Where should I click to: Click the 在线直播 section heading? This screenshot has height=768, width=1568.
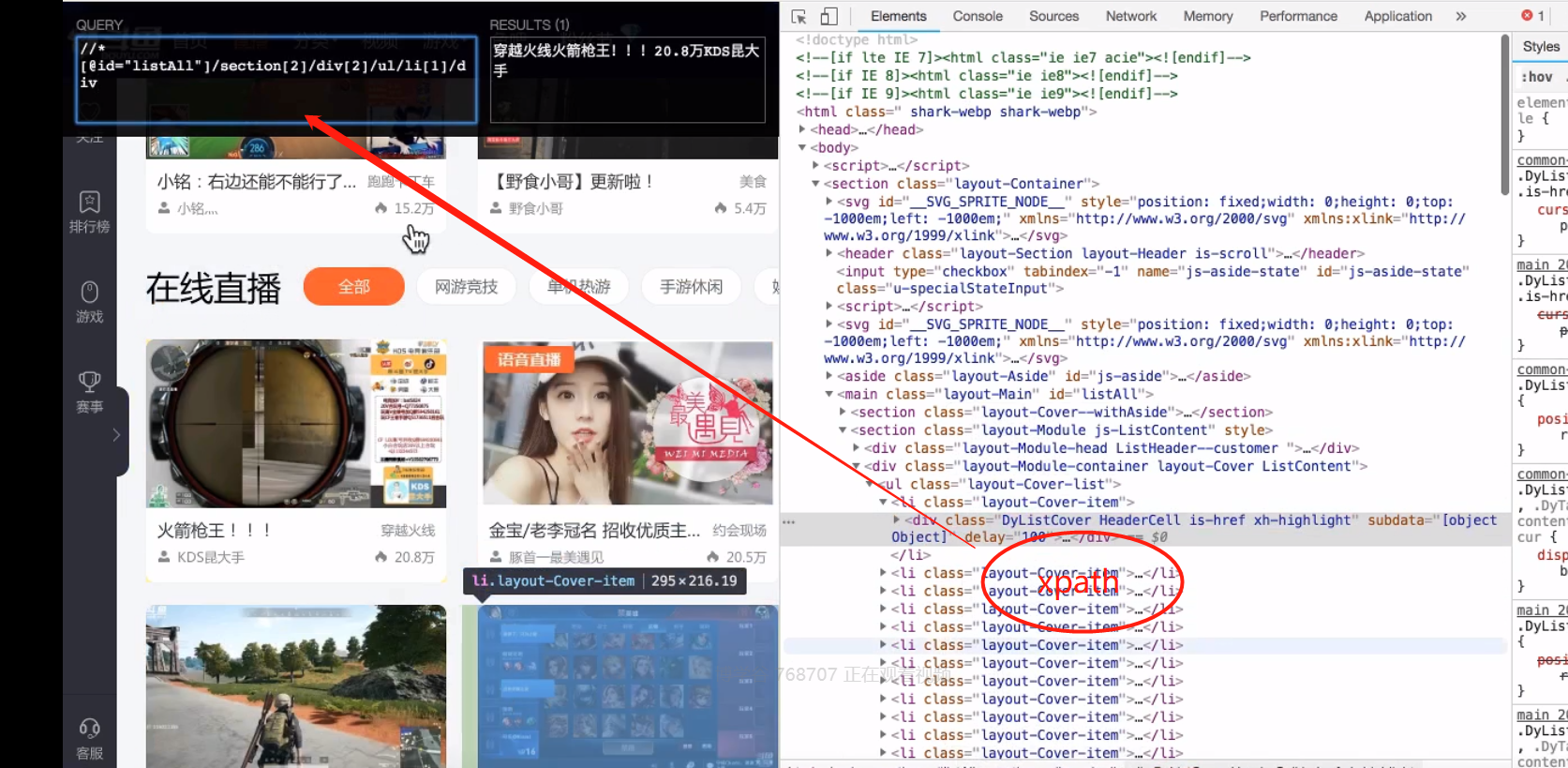214,288
